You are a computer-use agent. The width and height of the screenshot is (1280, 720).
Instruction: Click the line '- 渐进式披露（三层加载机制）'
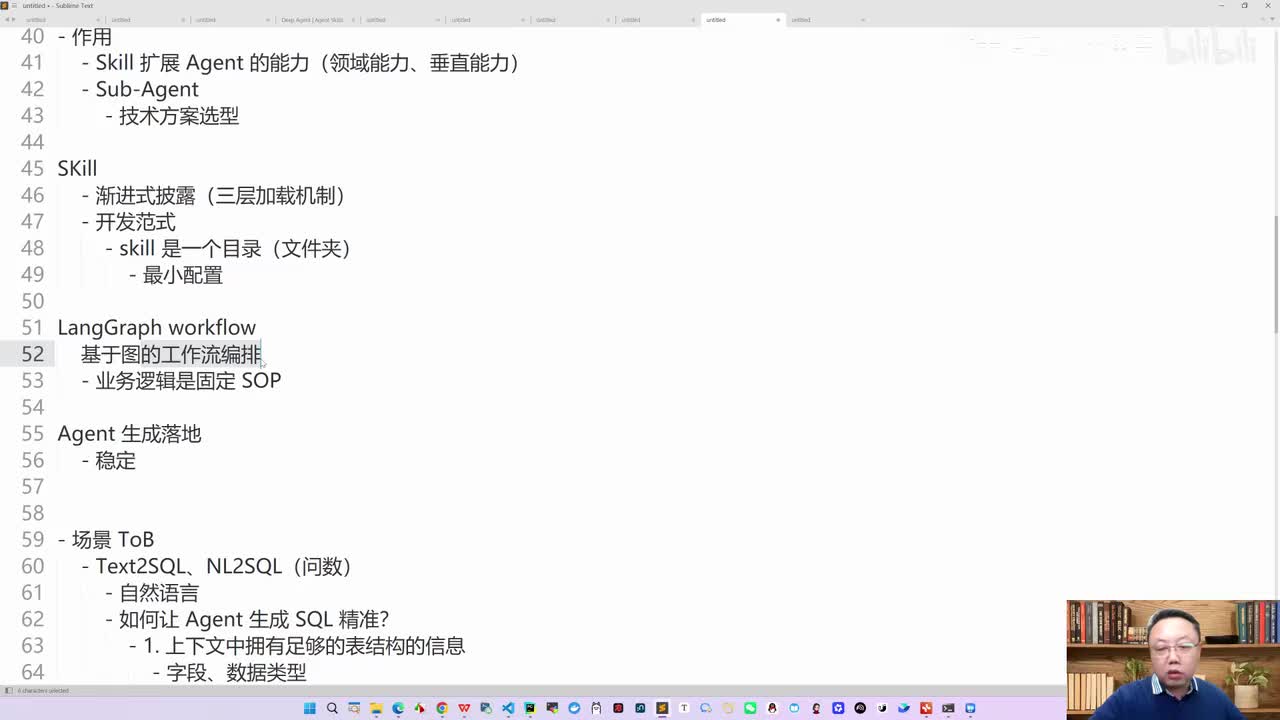[x=213, y=195]
